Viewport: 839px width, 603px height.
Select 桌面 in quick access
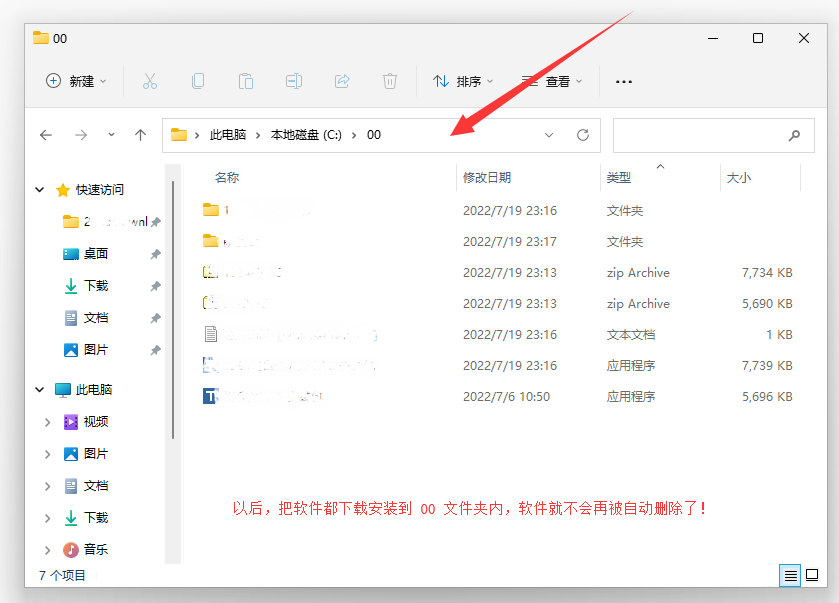tap(96, 254)
